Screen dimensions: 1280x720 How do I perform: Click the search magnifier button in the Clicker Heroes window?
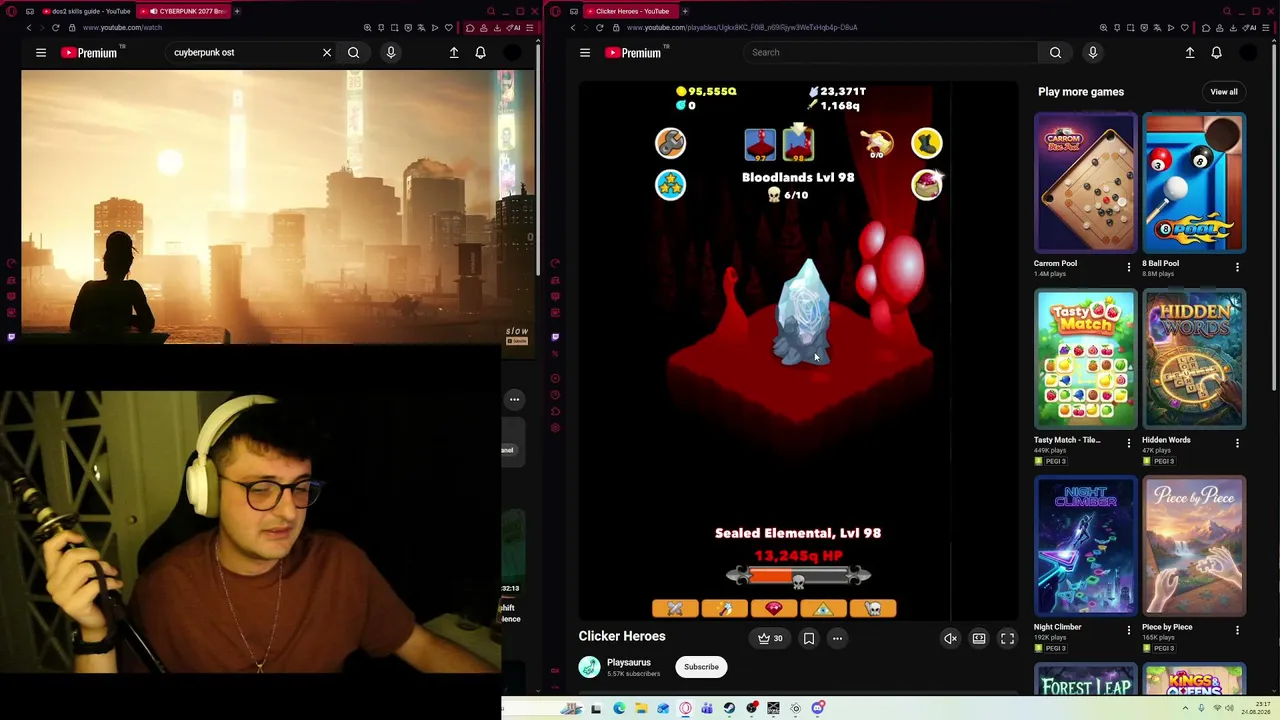(1055, 52)
